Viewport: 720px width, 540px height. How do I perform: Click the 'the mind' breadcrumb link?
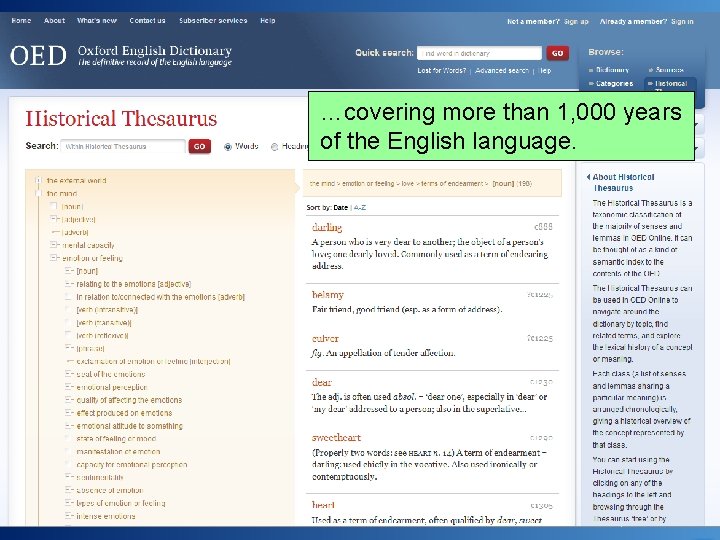(322, 184)
